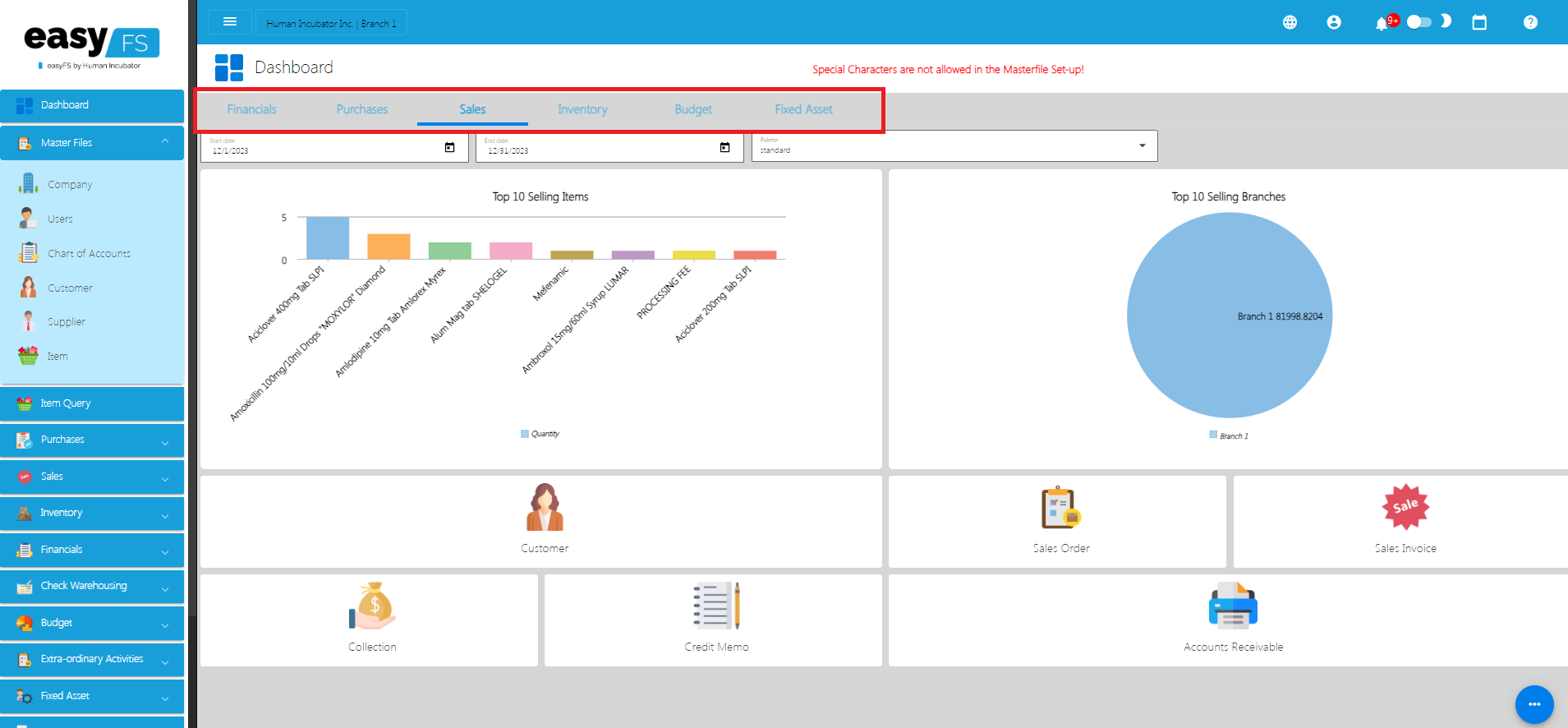Click the Users person icon in sidebar
The height and width of the screenshot is (728, 1568).
point(29,218)
